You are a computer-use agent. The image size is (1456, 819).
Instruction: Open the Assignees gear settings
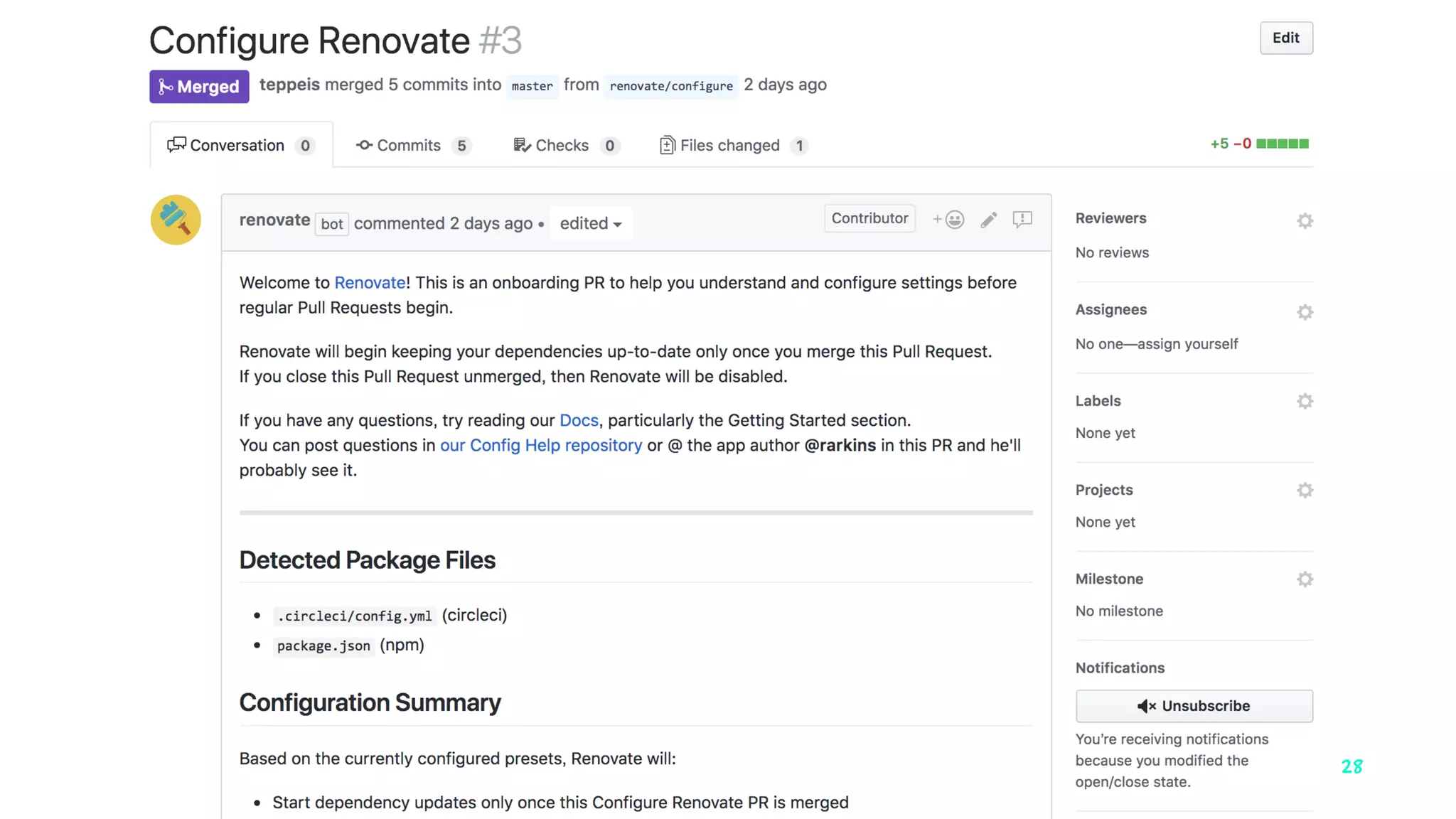(x=1305, y=312)
